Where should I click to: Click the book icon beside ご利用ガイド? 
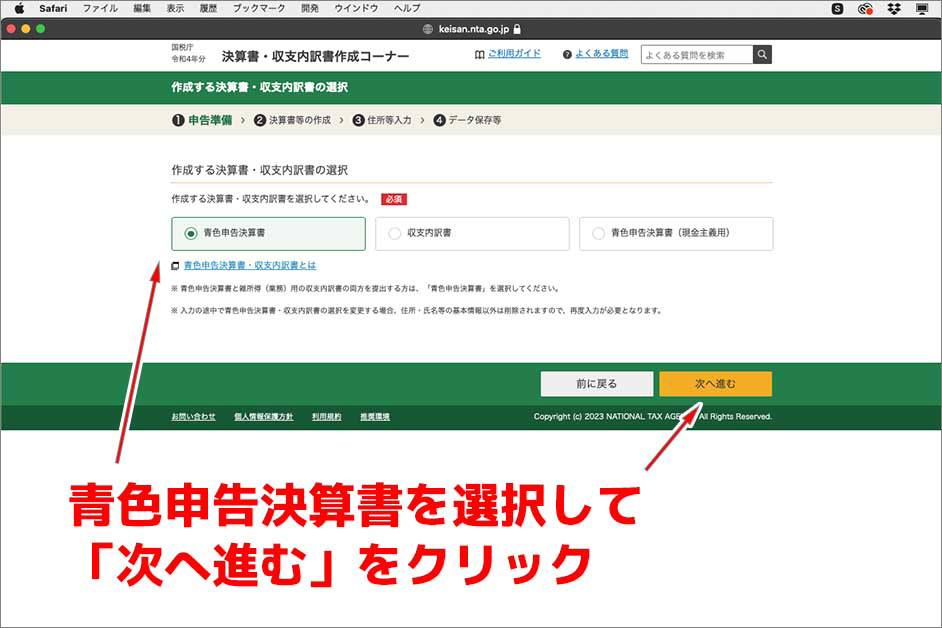click(x=480, y=53)
